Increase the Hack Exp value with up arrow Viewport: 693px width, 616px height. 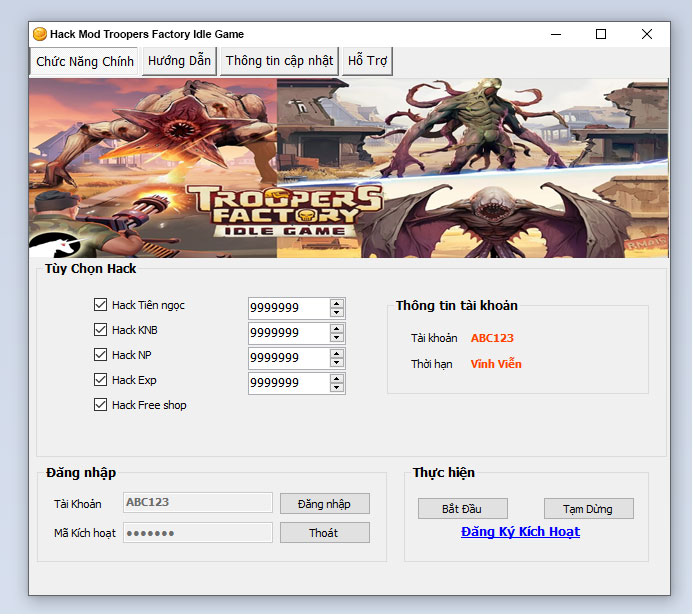[x=337, y=379]
